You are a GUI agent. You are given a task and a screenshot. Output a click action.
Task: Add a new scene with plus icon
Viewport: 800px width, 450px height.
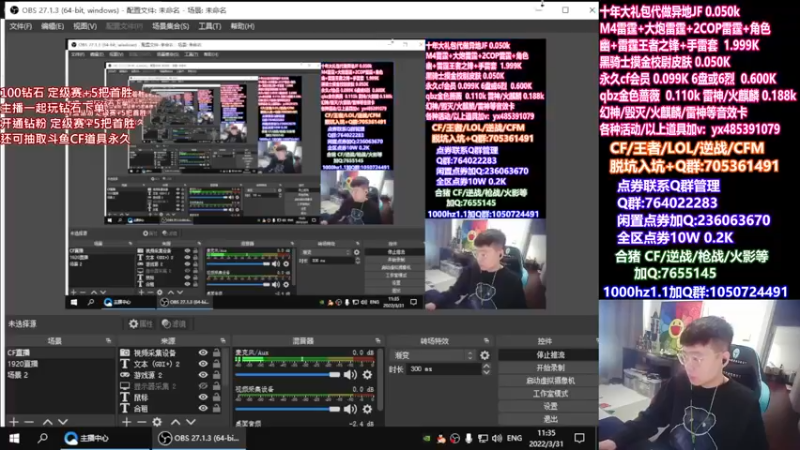pos(14,422)
